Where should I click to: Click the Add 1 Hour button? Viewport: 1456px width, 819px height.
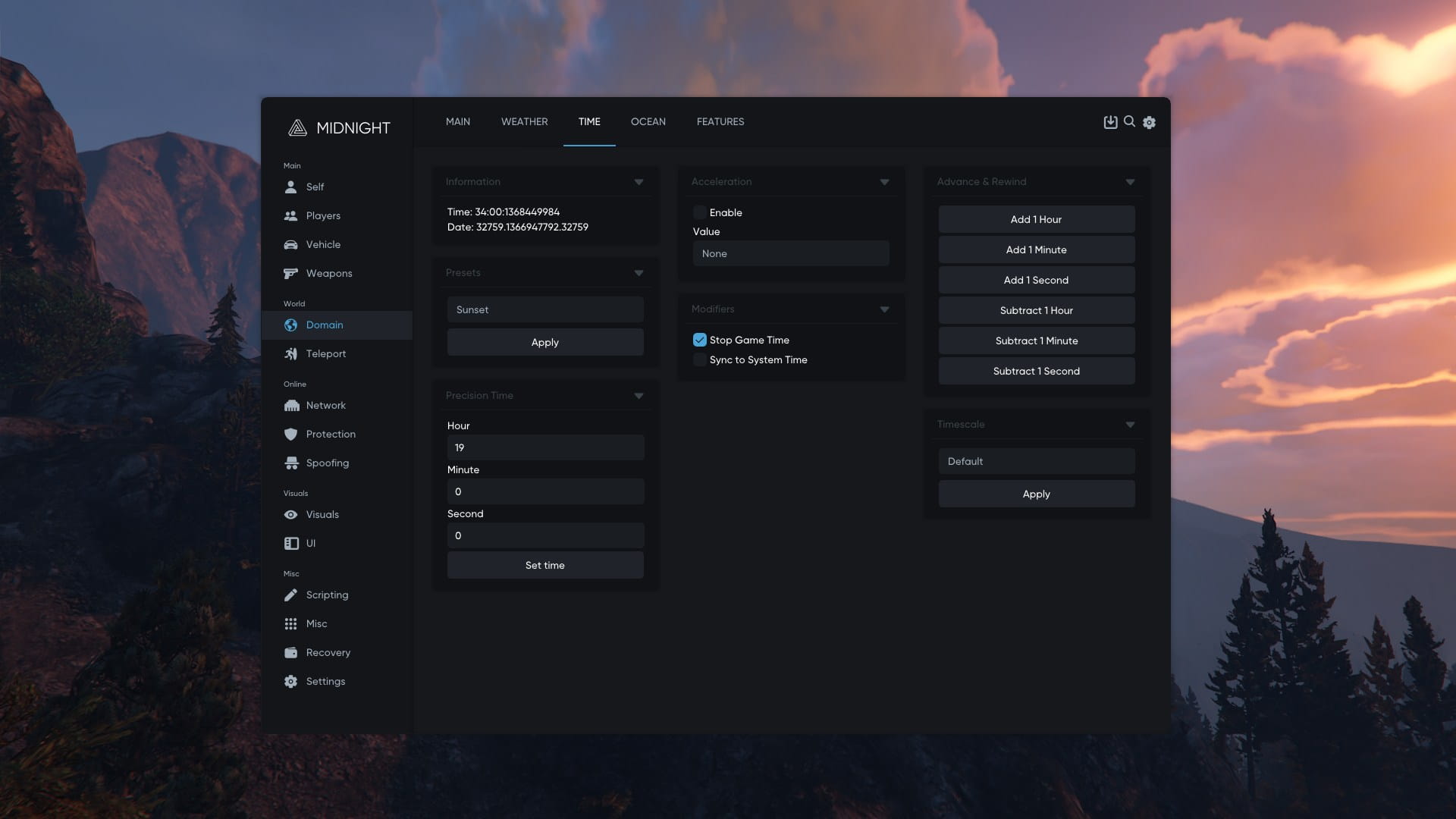point(1036,219)
